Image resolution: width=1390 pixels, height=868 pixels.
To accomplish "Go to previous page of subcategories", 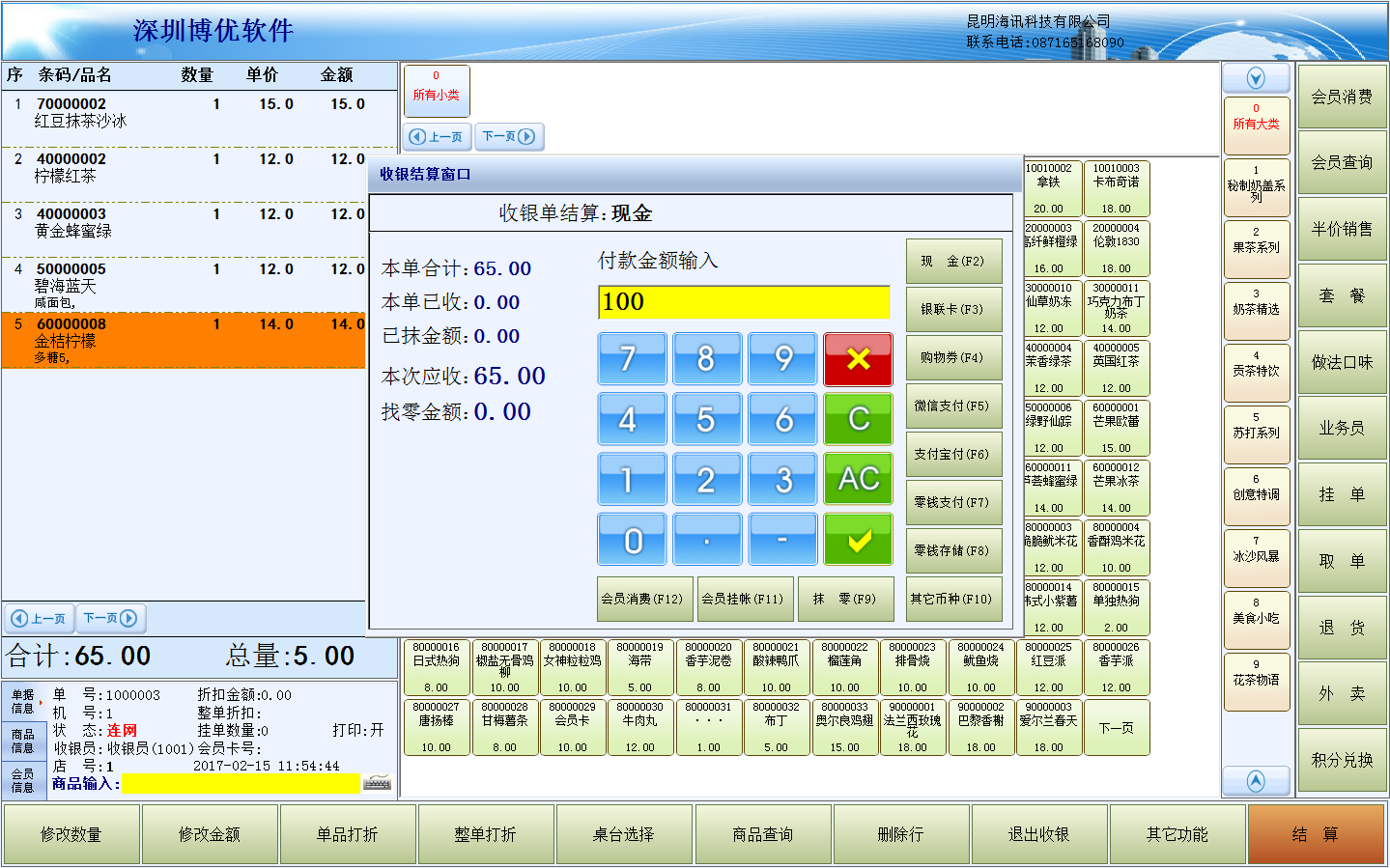I will click(438, 137).
